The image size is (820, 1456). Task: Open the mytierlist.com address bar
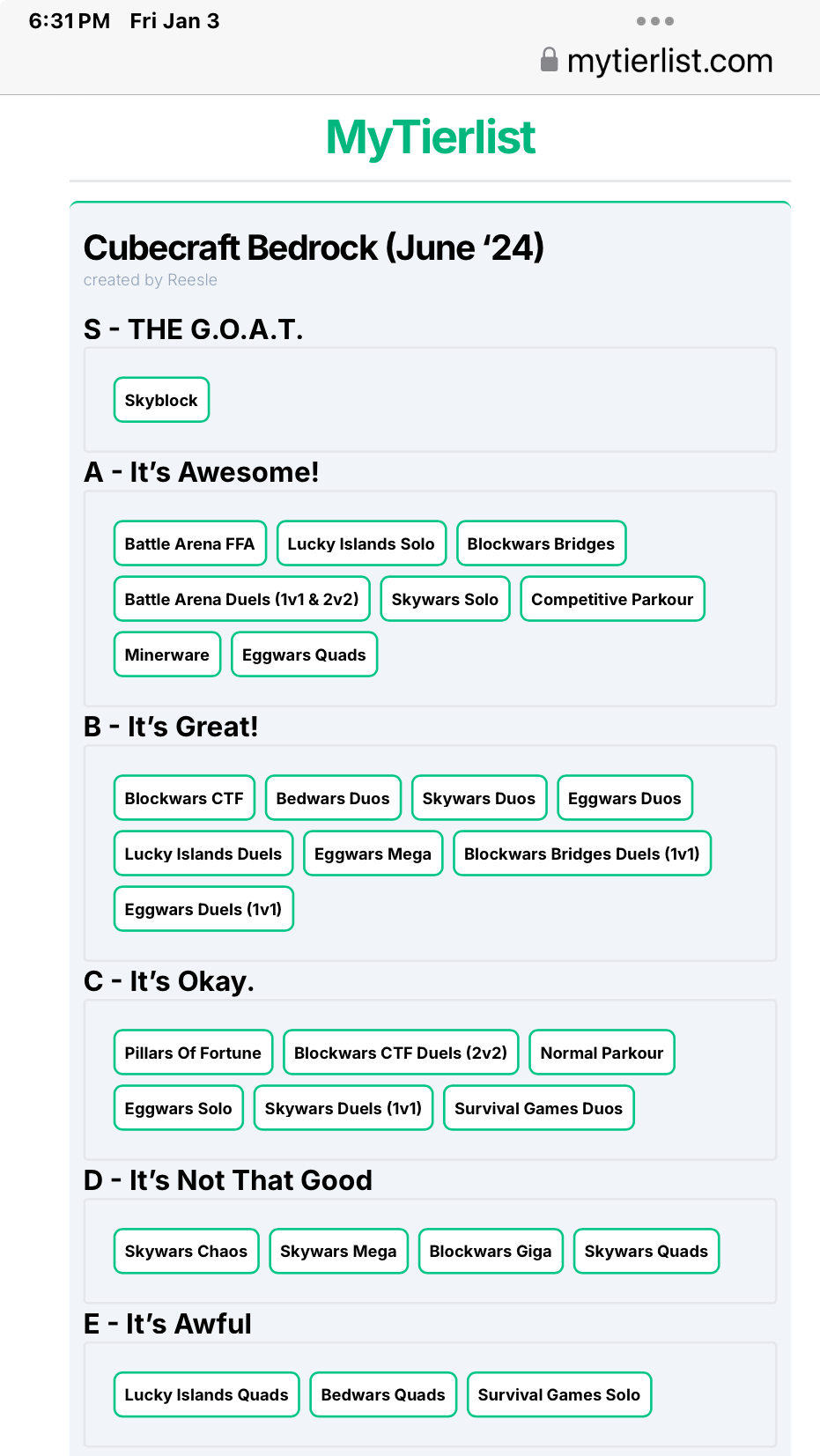(656, 61)
